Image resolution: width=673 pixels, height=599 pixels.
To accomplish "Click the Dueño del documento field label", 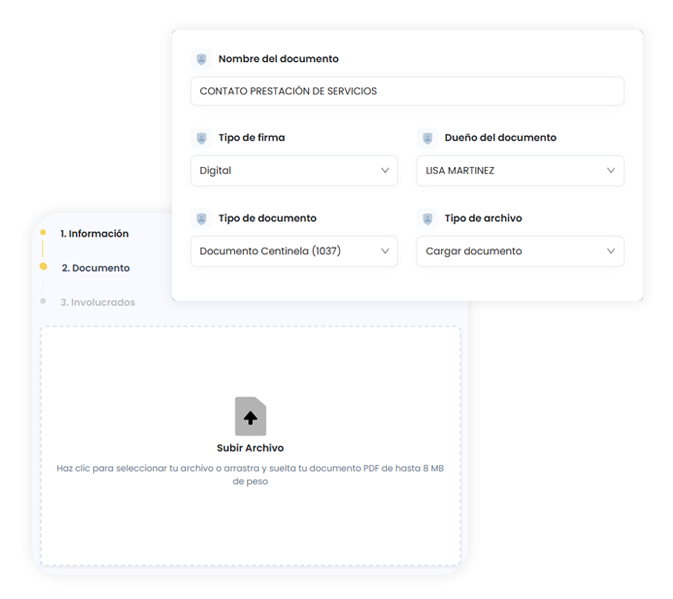I will [500, 138].
